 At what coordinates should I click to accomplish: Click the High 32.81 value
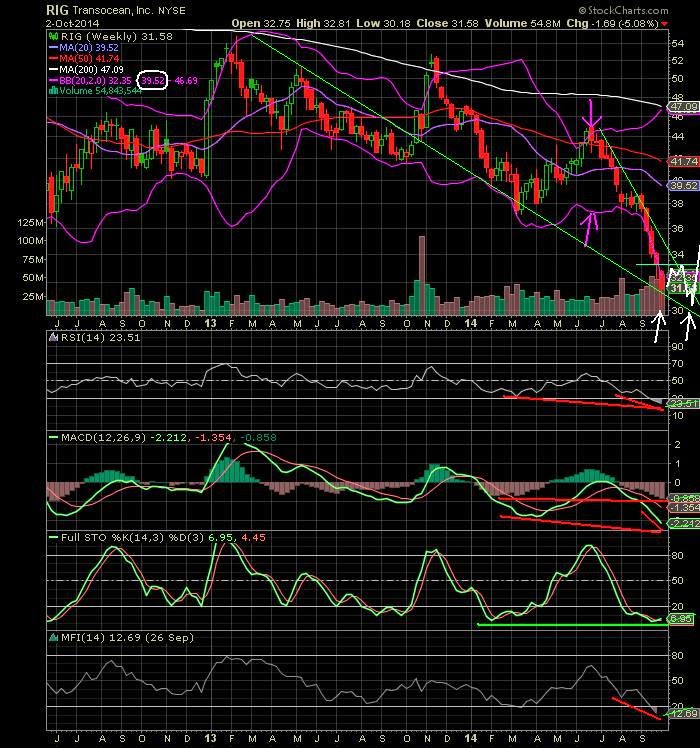pos(324,23)
